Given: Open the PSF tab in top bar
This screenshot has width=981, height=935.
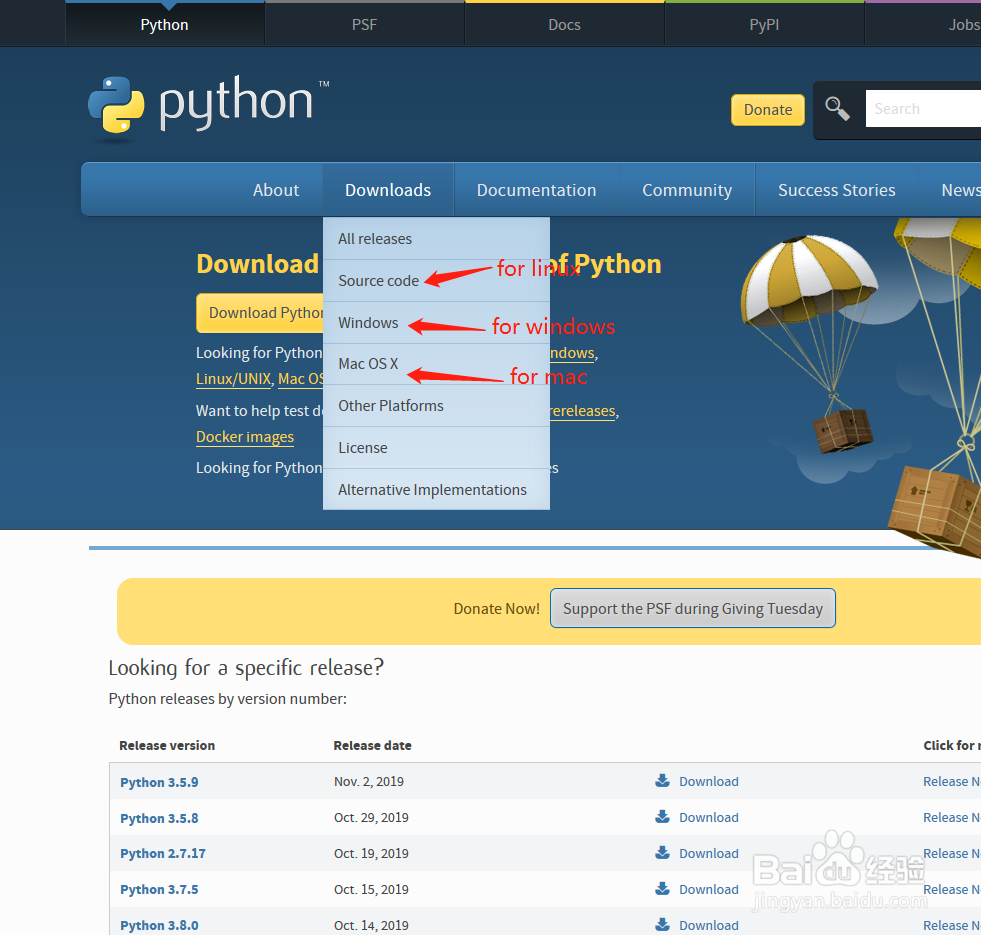Looking at the screenshot, I should tap(364, 24).
